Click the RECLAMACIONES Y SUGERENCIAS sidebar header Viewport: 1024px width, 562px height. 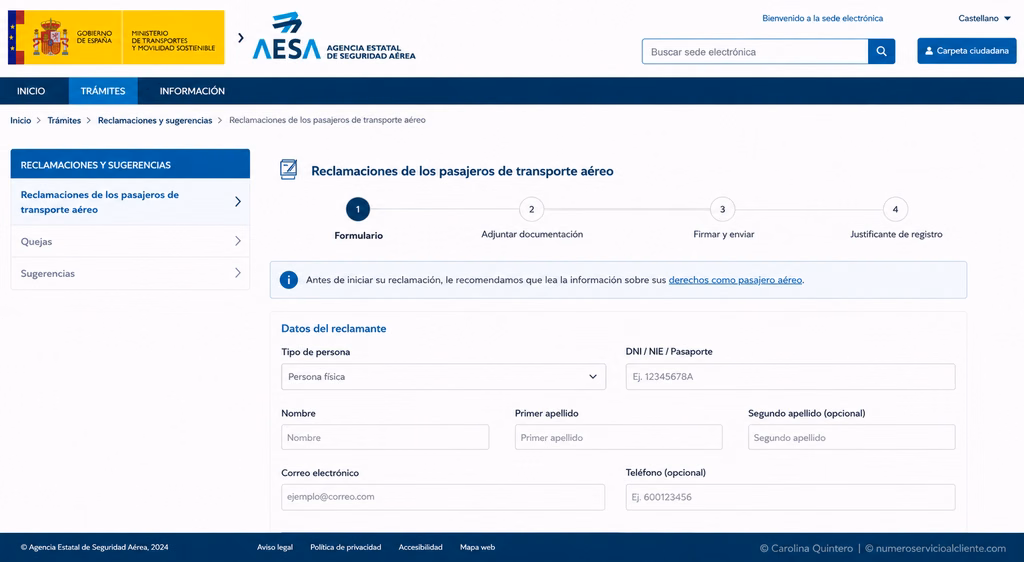[x=130, y=164]
